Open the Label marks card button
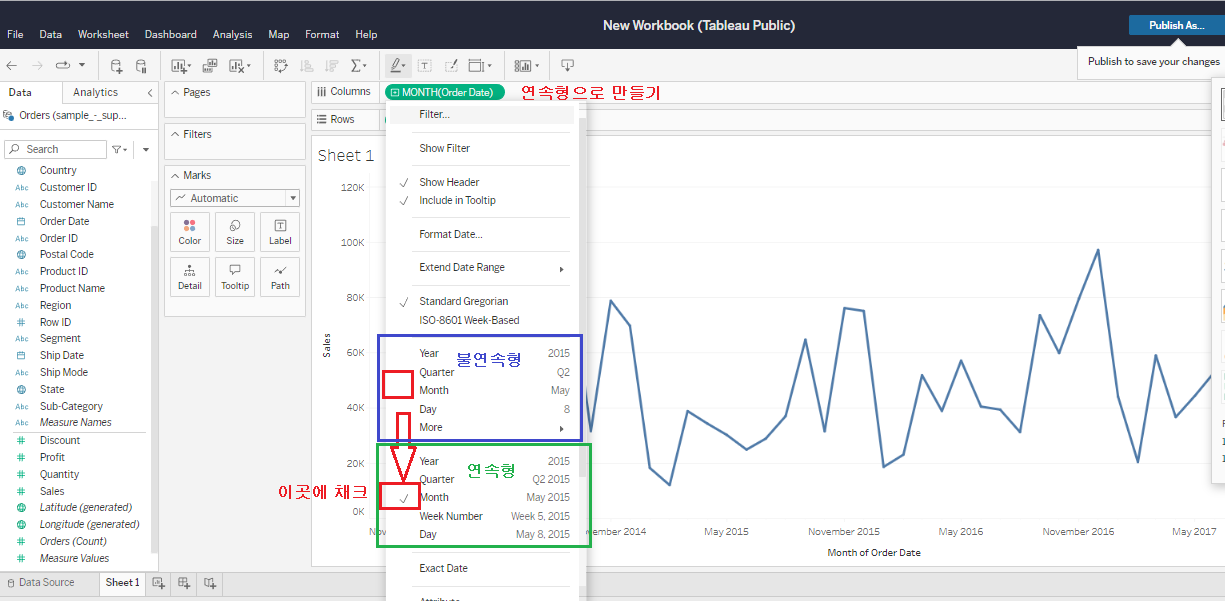The height and width of the screenshot is (601, 1225). 280,232
